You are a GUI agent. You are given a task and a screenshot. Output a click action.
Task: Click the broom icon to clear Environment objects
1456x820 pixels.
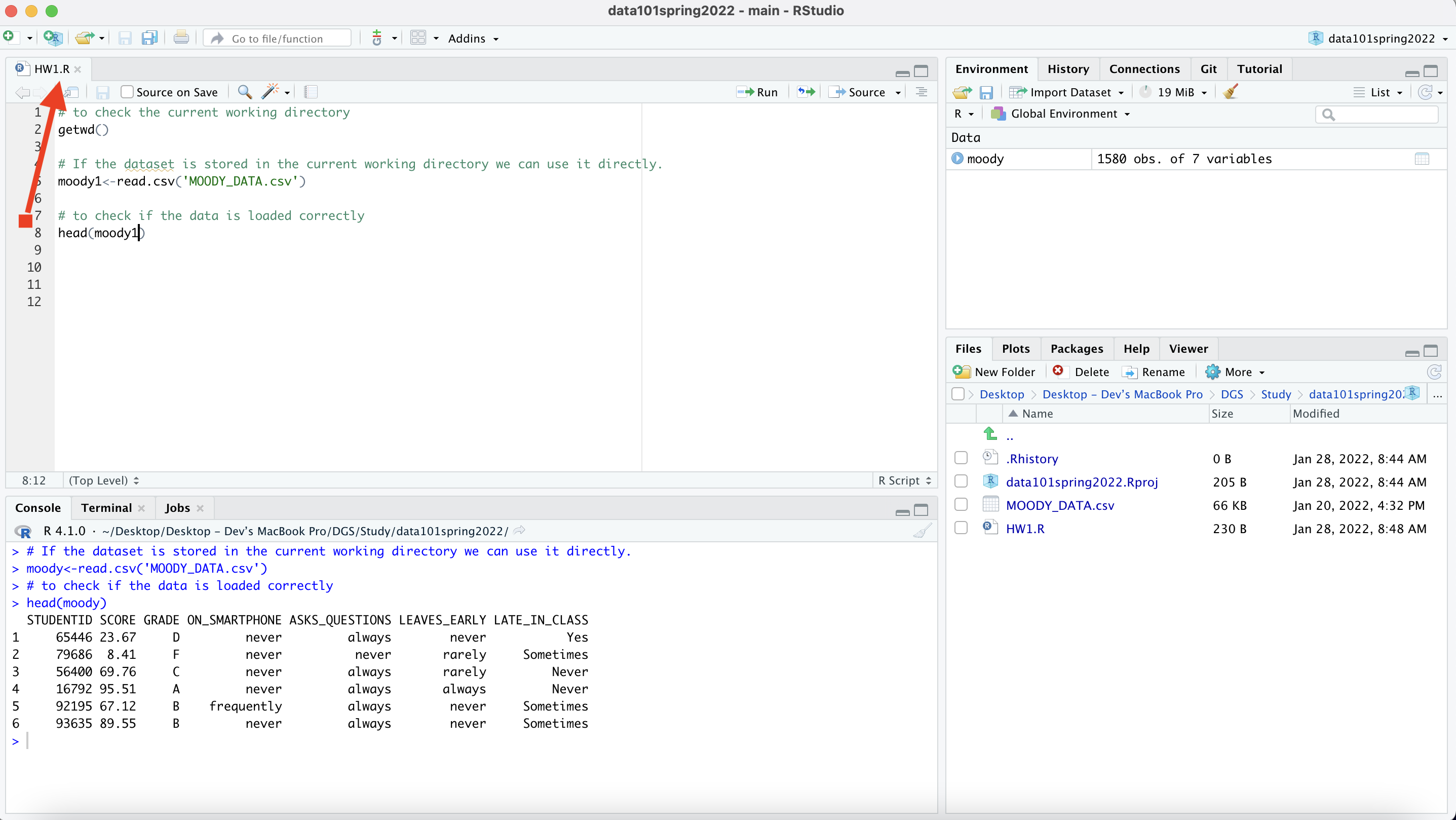click(x=1231, y=92)
